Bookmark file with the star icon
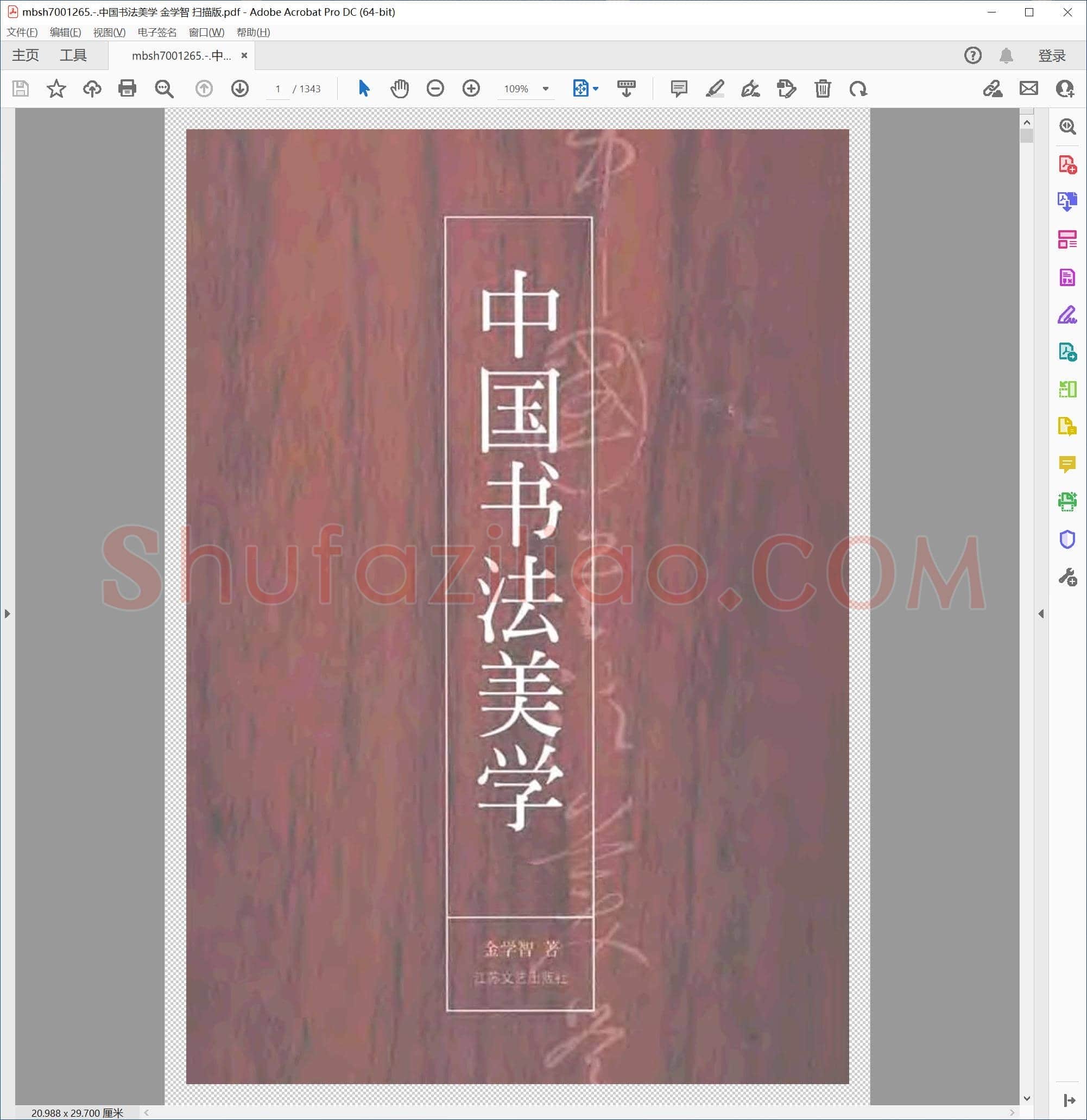This screenshot has width=1087, height=1120. click(x=56, y=88)
